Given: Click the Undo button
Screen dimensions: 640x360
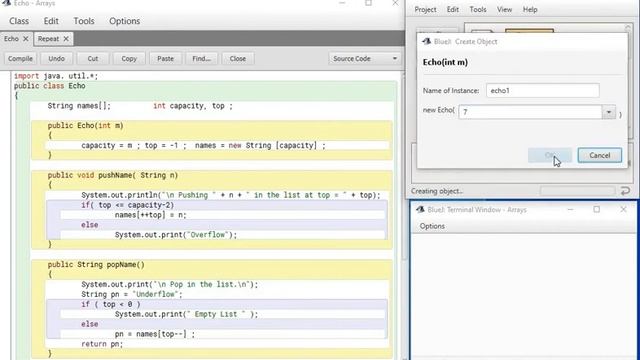Looking at the screenshot, I should 56,59.
